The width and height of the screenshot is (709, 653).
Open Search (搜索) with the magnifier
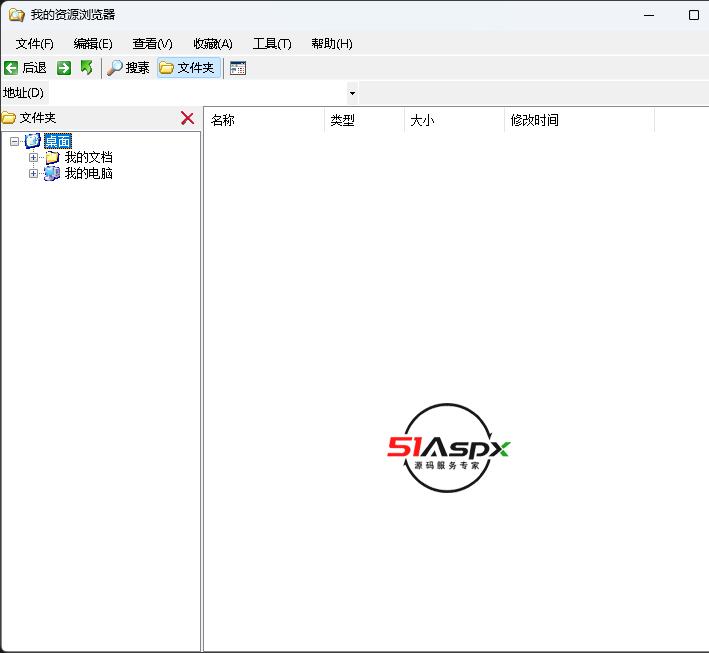click(116, 68)
